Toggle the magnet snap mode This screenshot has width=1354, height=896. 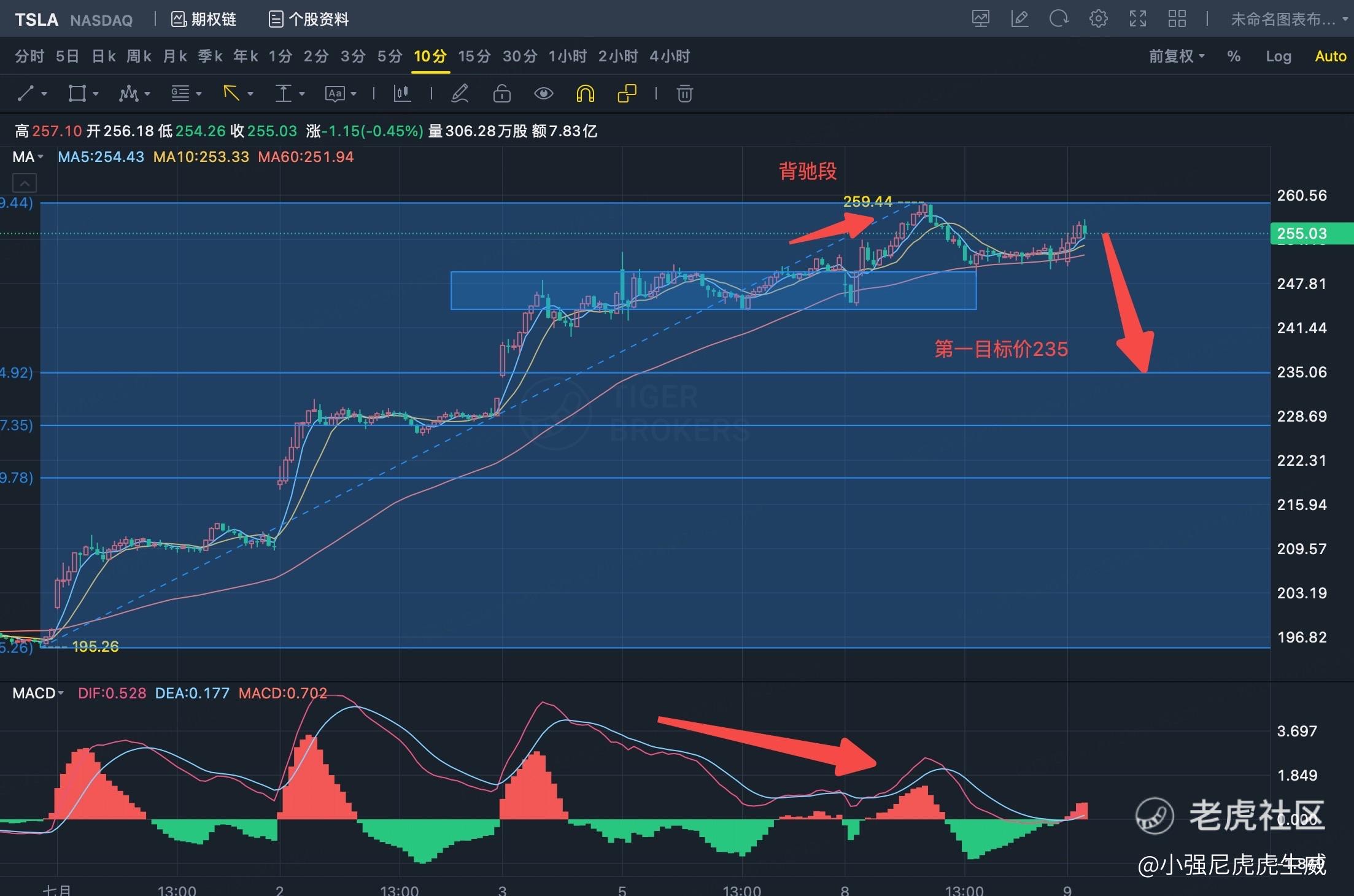[x=585, y=94]
